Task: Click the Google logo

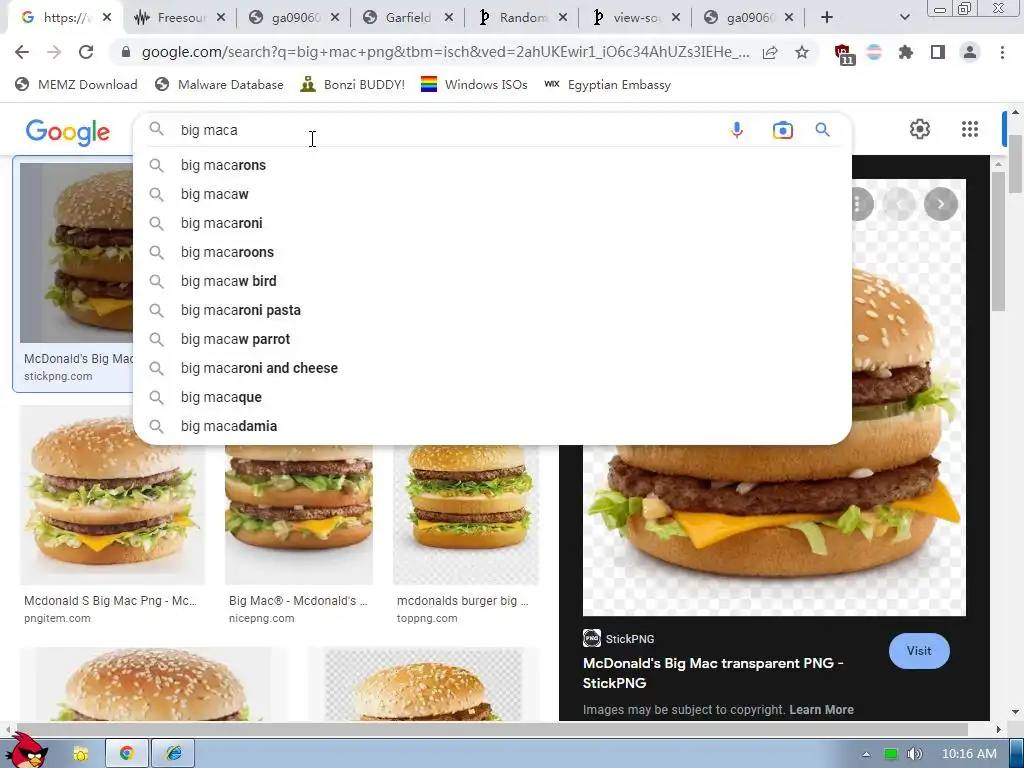Action: pyautogui.click(x=68, y=132)
